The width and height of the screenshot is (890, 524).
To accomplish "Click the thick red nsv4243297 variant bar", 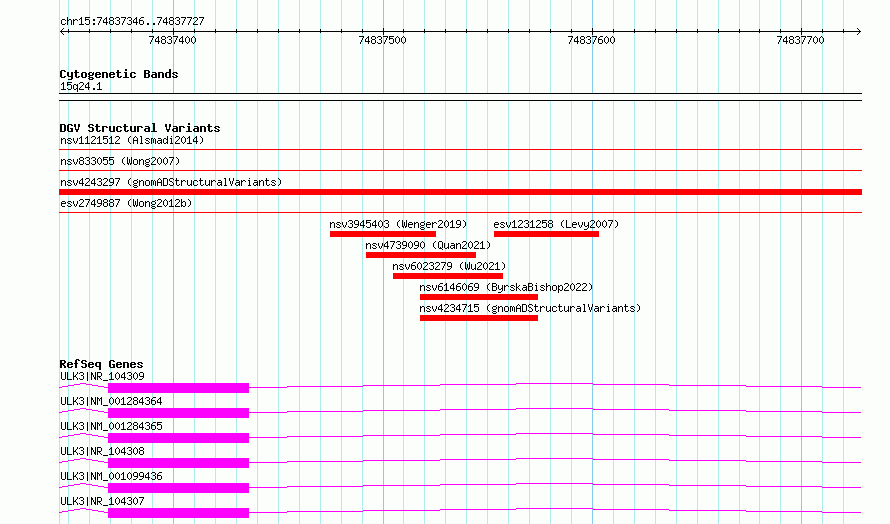I will coord(460,192).
